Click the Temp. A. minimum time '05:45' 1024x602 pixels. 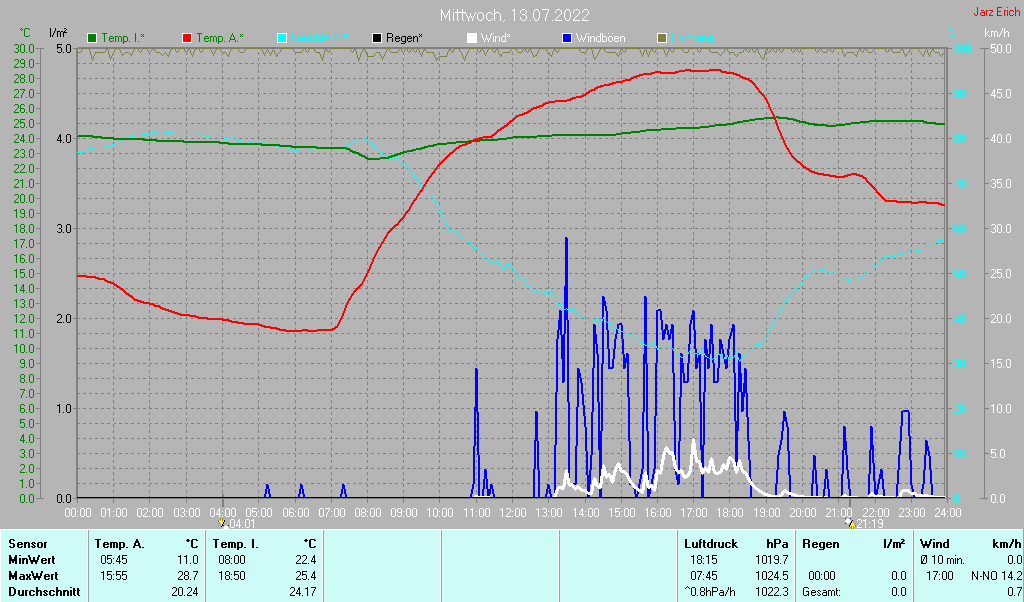pos(114,560)
